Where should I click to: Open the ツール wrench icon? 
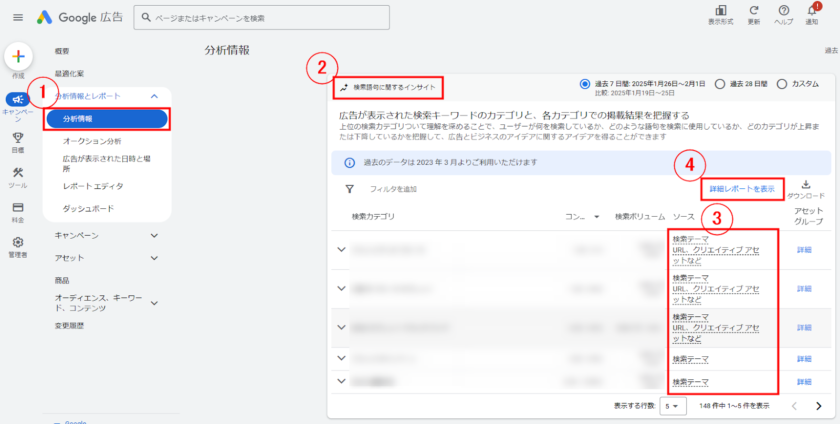coord(18,173)
